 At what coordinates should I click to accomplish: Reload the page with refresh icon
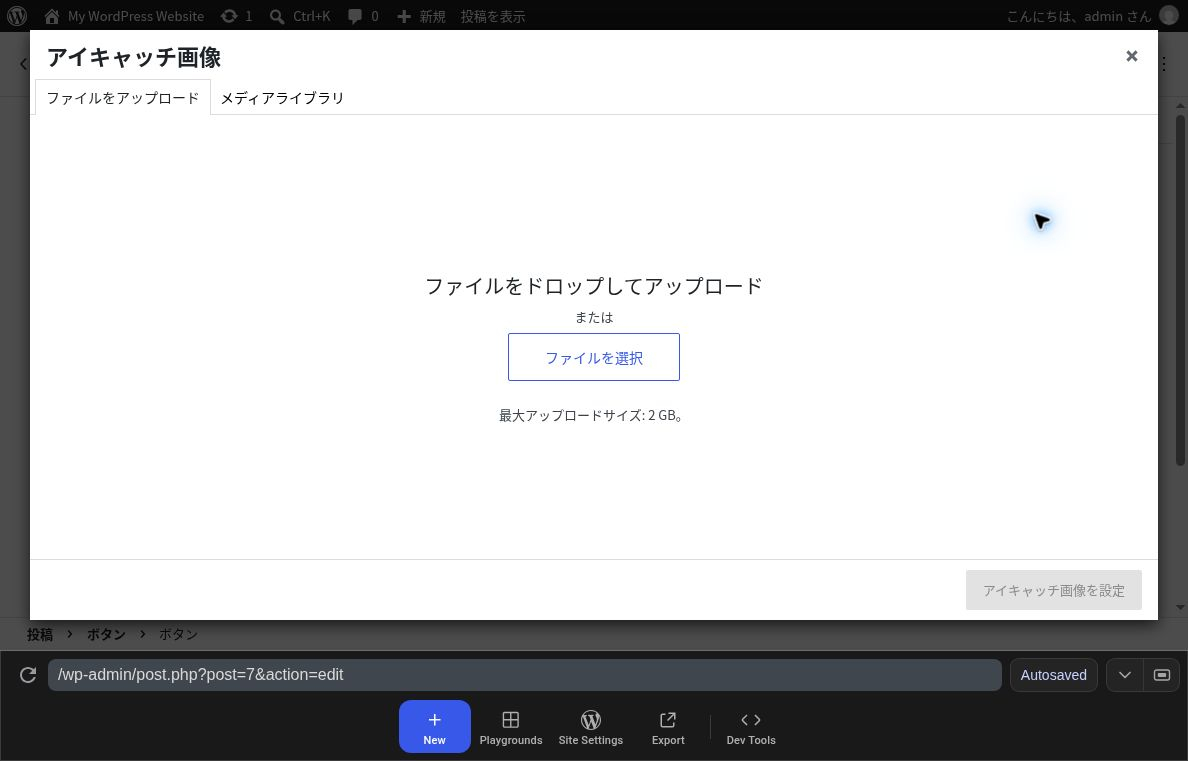(28, 675)
